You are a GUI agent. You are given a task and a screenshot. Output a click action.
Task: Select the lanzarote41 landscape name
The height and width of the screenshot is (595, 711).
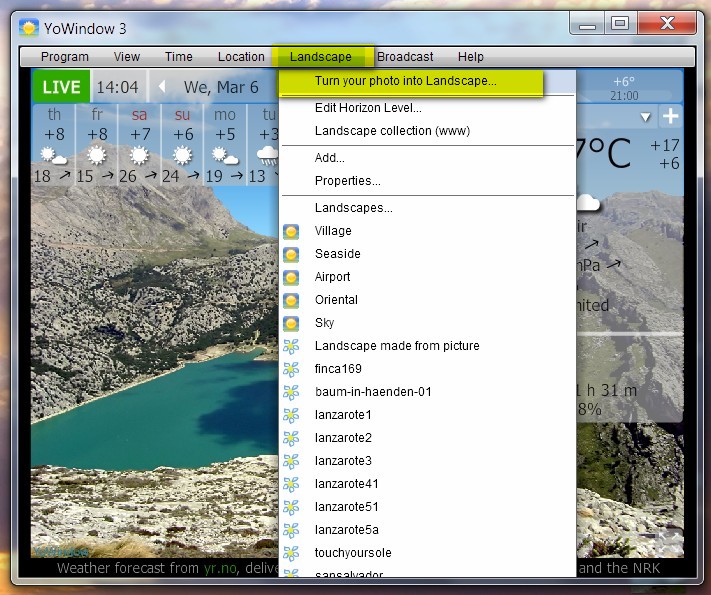pyautogui.click(x=346, y=483)
